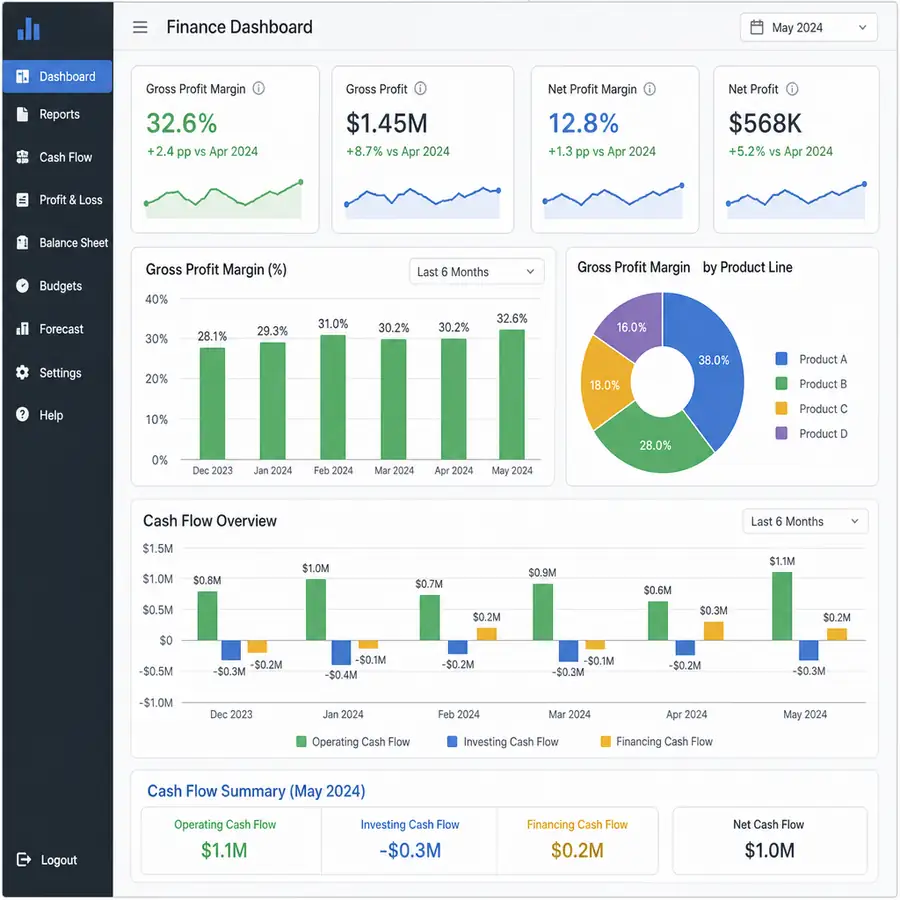Click the 38.0% donut chart segment
900x900 pixels.
tap(714, 367)
